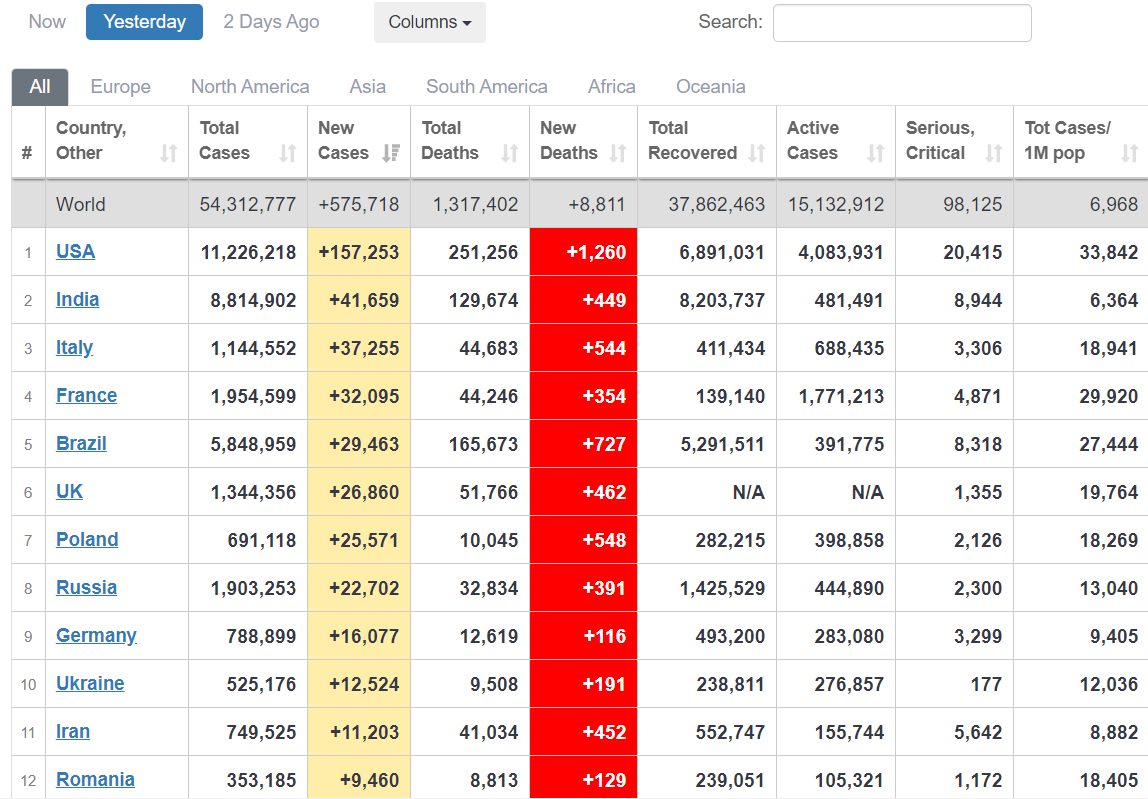Screen dimensions: 1148x799
Task: Open the Columns dropdown
Action: (430, 22)
